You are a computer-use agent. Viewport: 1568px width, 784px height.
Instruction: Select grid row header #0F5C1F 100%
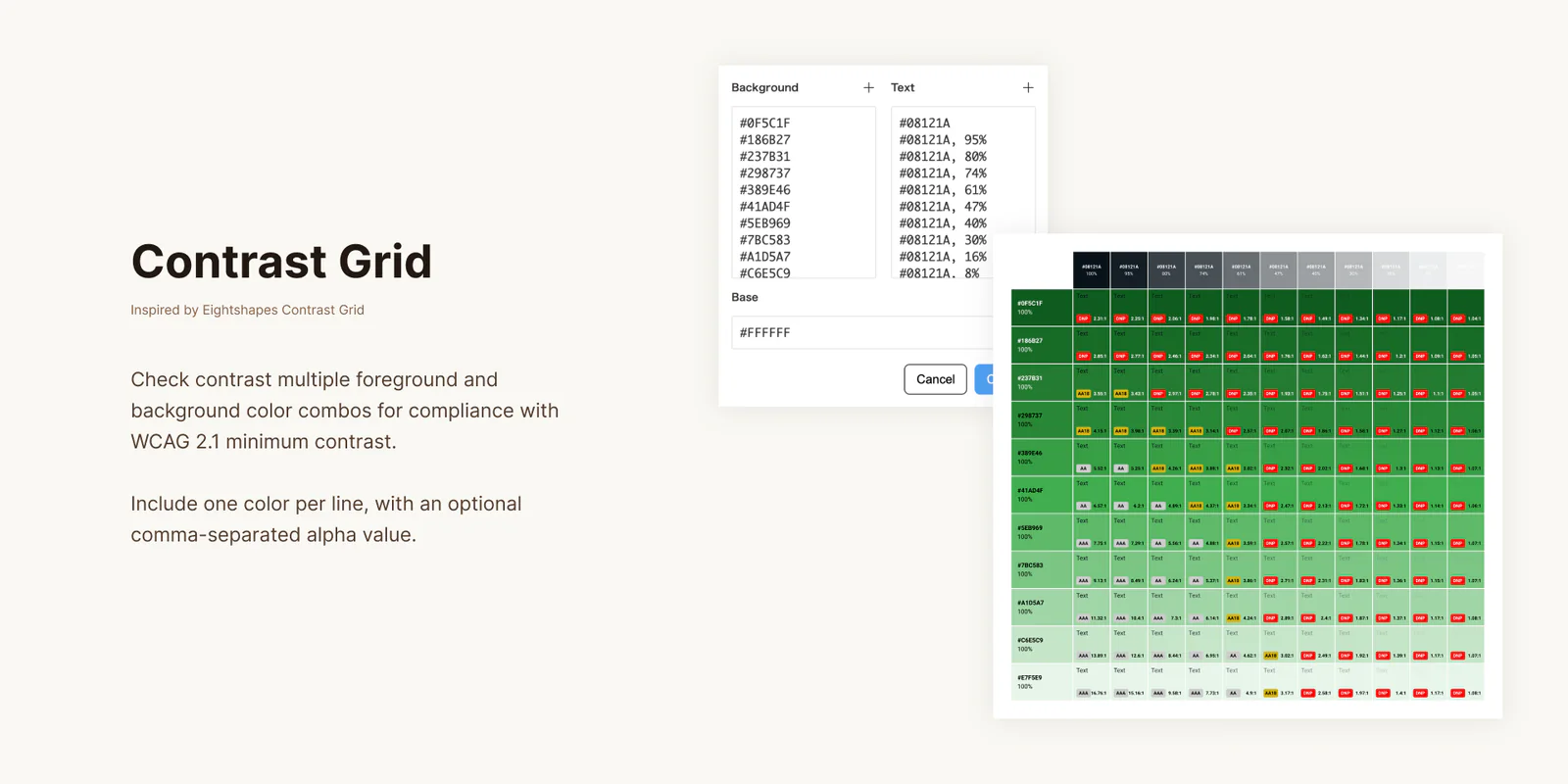[1042, 308]
